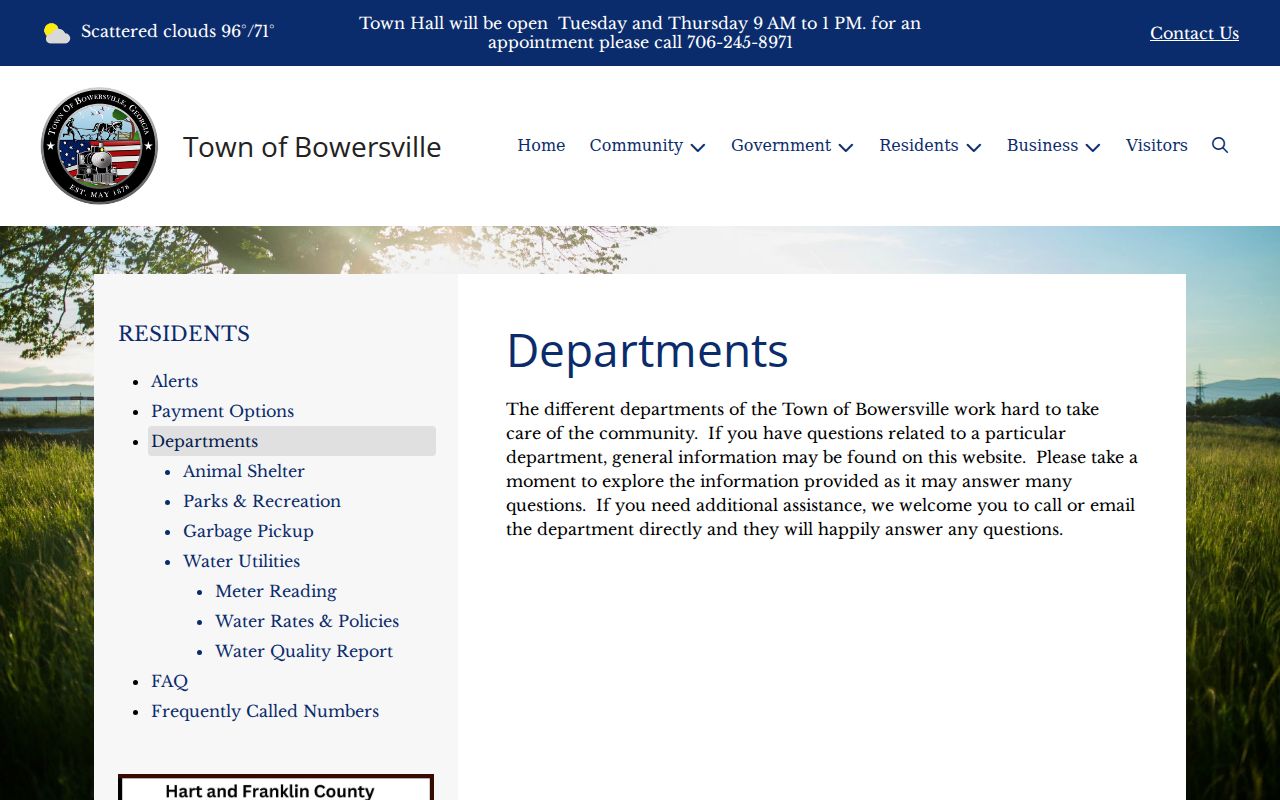
Task: Click the Town of Bowersville site title
Action: (x=312, y=147)
